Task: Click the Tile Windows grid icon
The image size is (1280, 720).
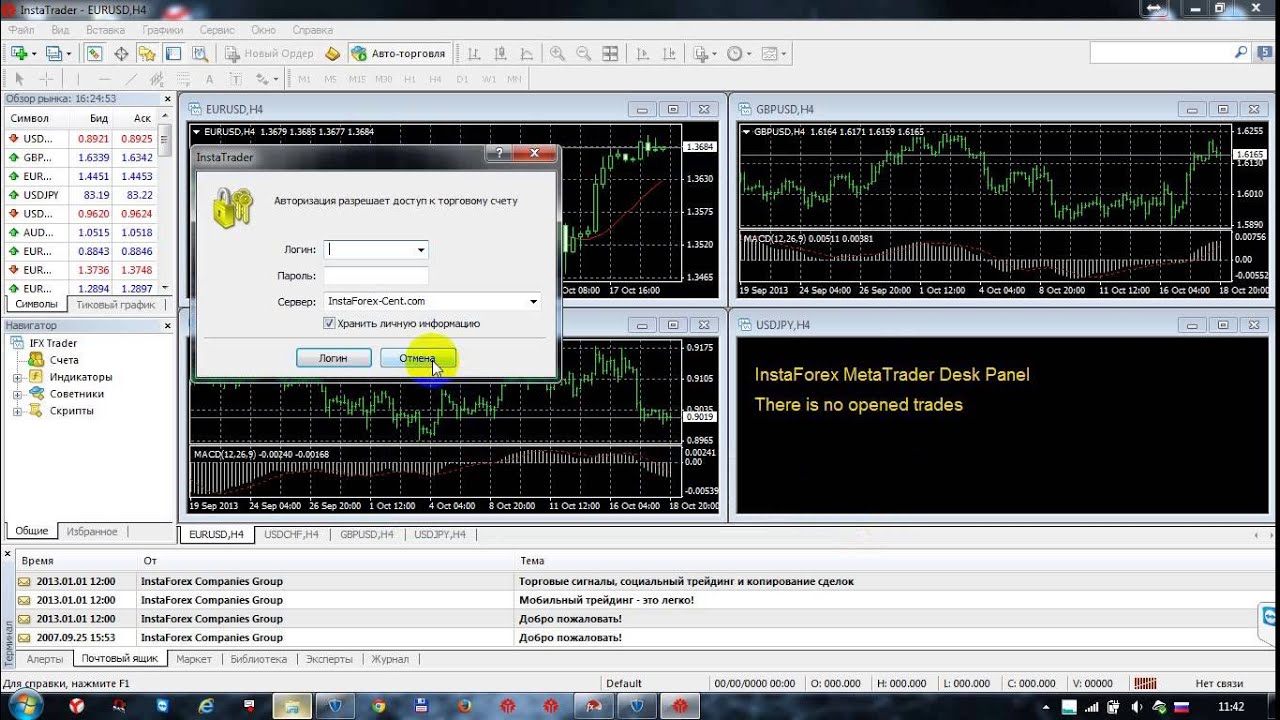Action: pyautogui.click(x=609, y=53)
